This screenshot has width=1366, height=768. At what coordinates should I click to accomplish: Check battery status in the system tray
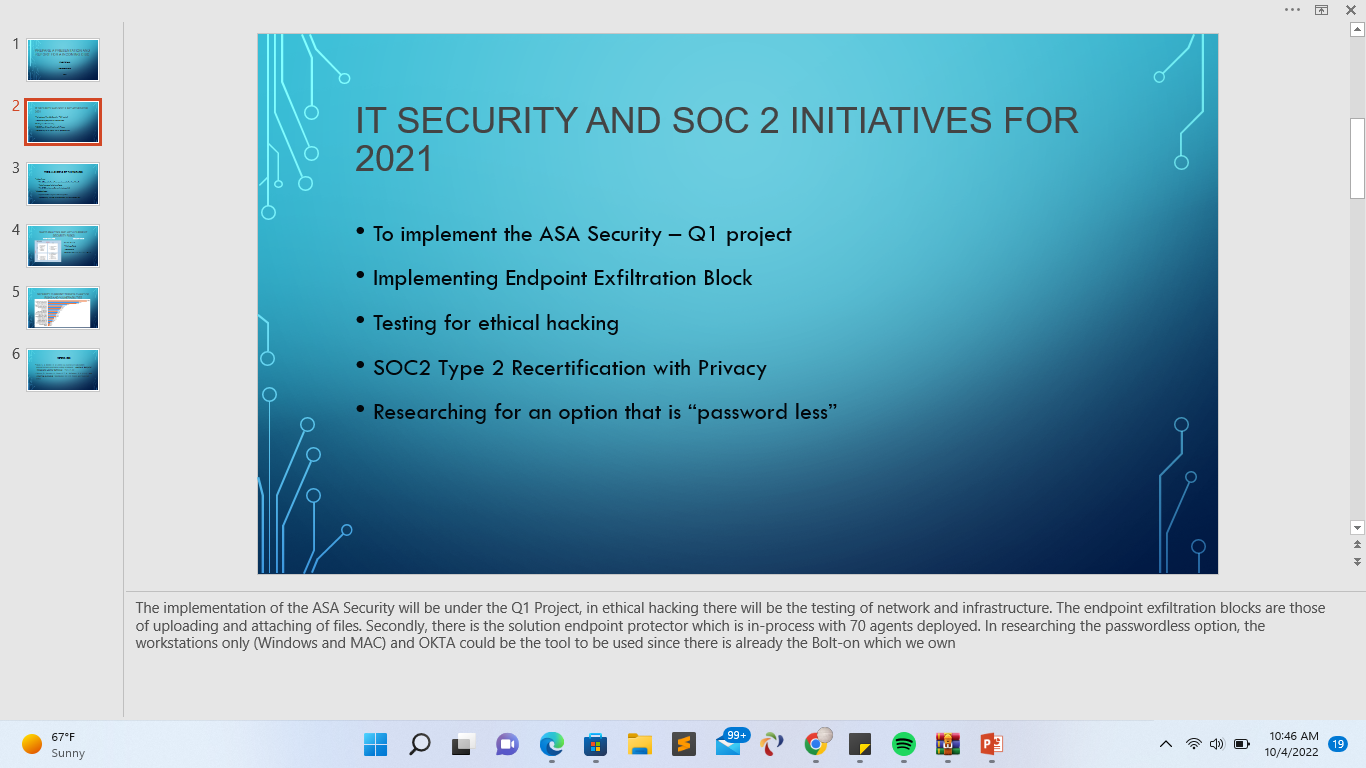click(1241, 744)
